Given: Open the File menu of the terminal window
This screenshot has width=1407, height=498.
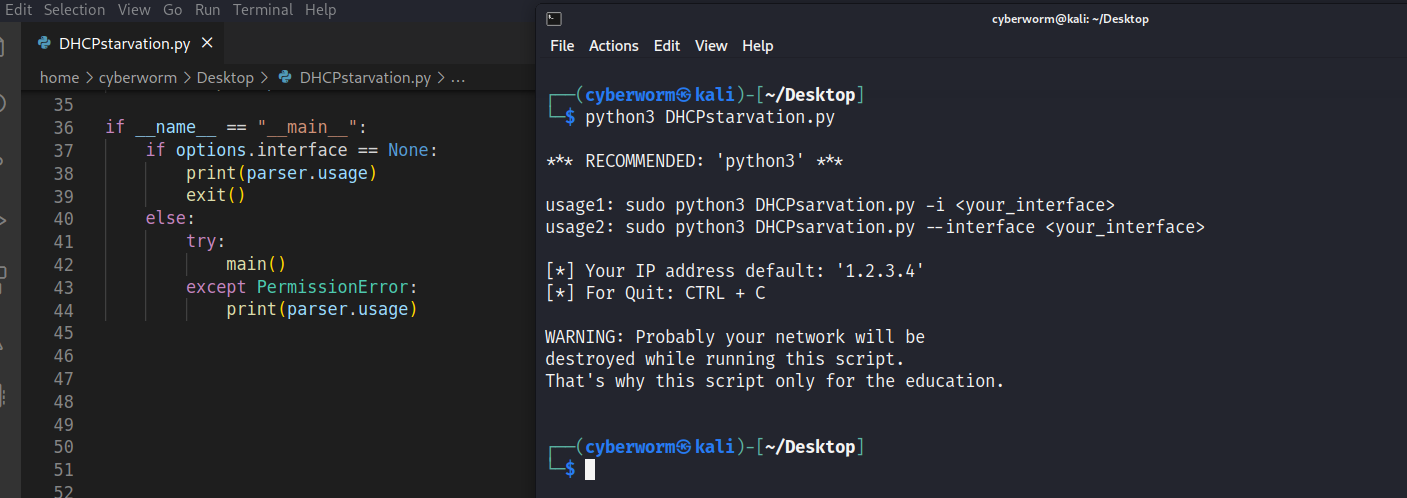Looking at the screenshot, I should (562, 46).
